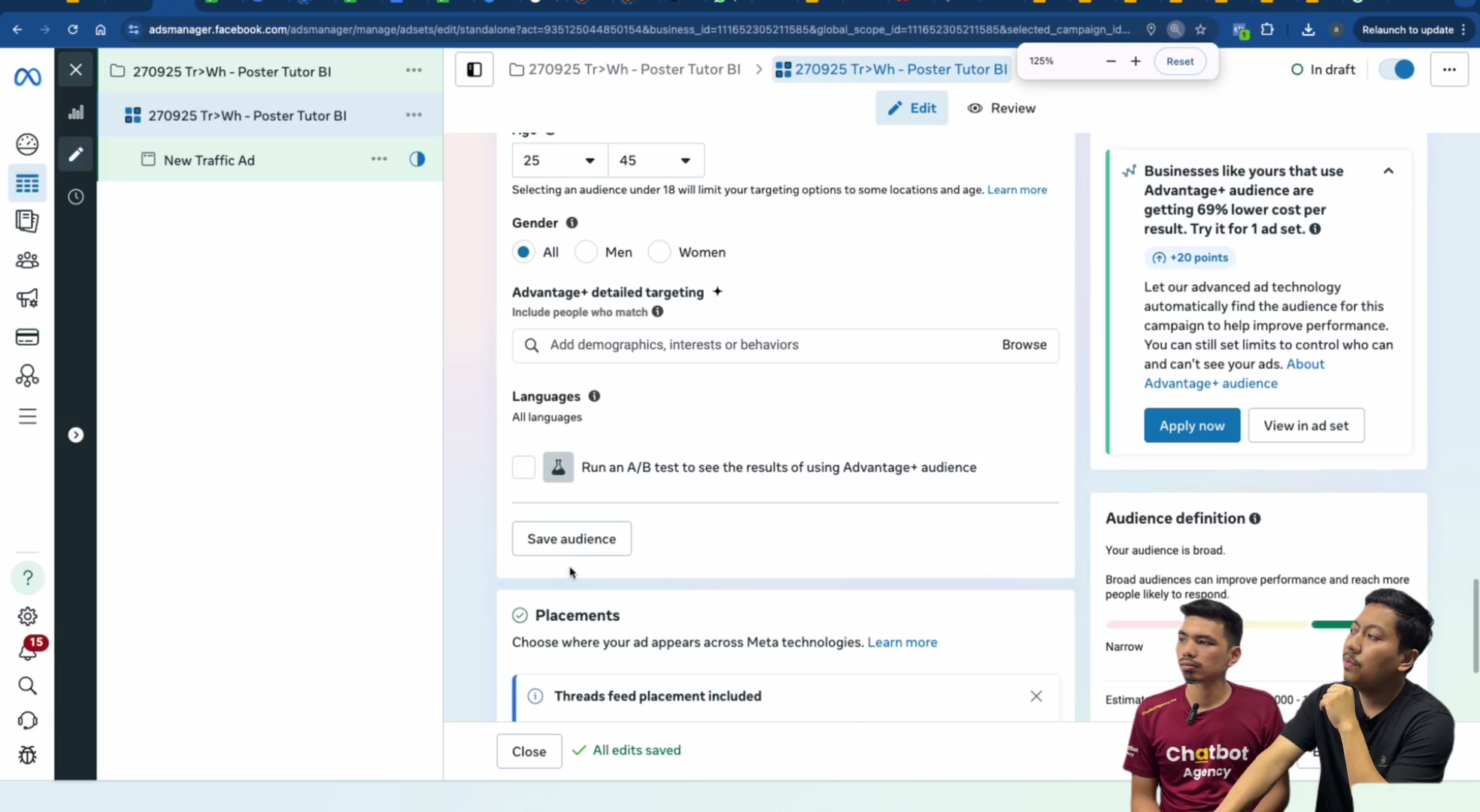Open Advertising settings megaphone icon
This screenshot has height=812, width=1480.
pos(27,298)
